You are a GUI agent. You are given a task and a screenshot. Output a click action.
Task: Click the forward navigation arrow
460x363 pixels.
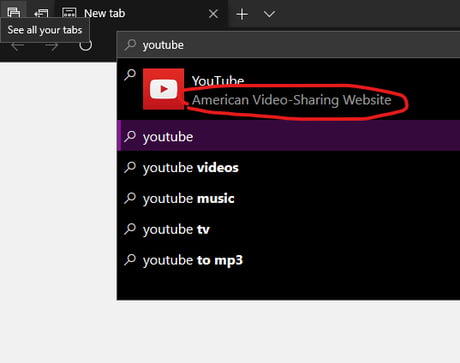click(x=51, y=46)
